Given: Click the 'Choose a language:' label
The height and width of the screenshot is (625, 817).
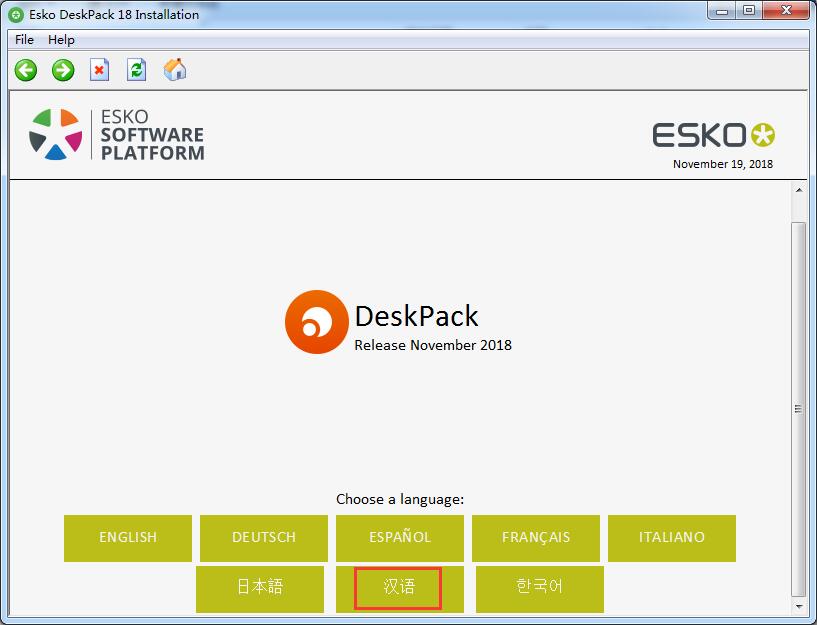Looking at the screenshot, I should (400, 499).
